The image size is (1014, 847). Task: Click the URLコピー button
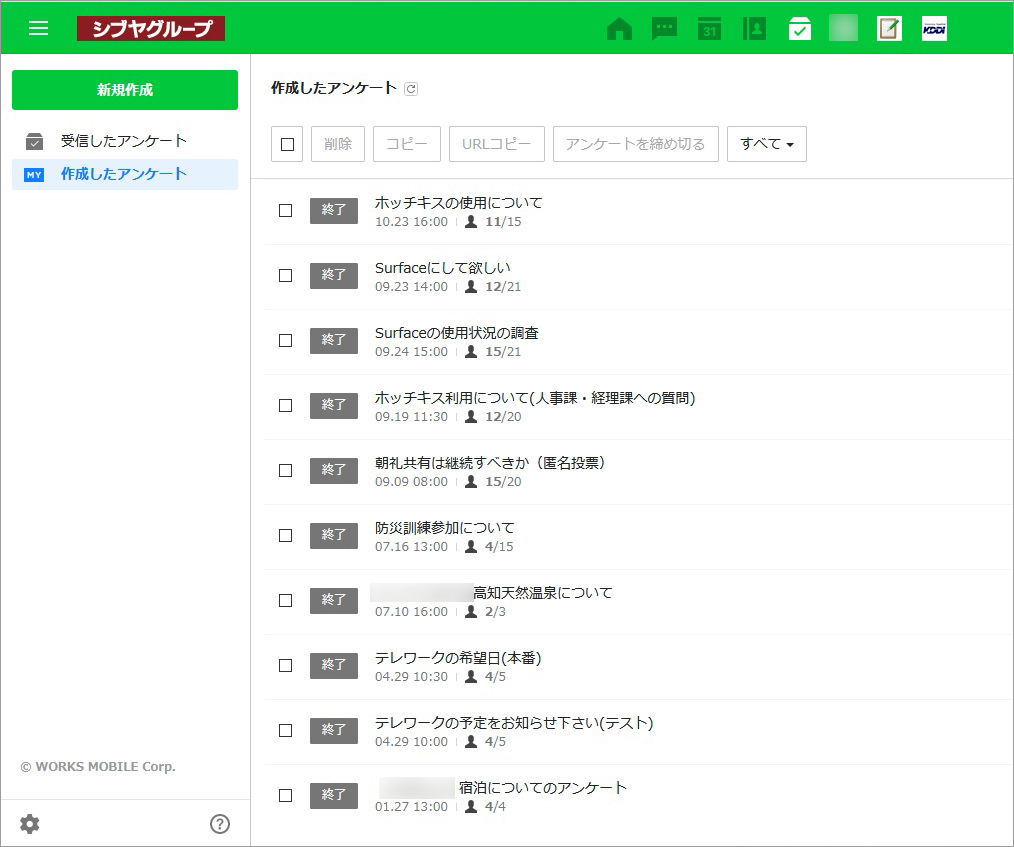[496, 144]
